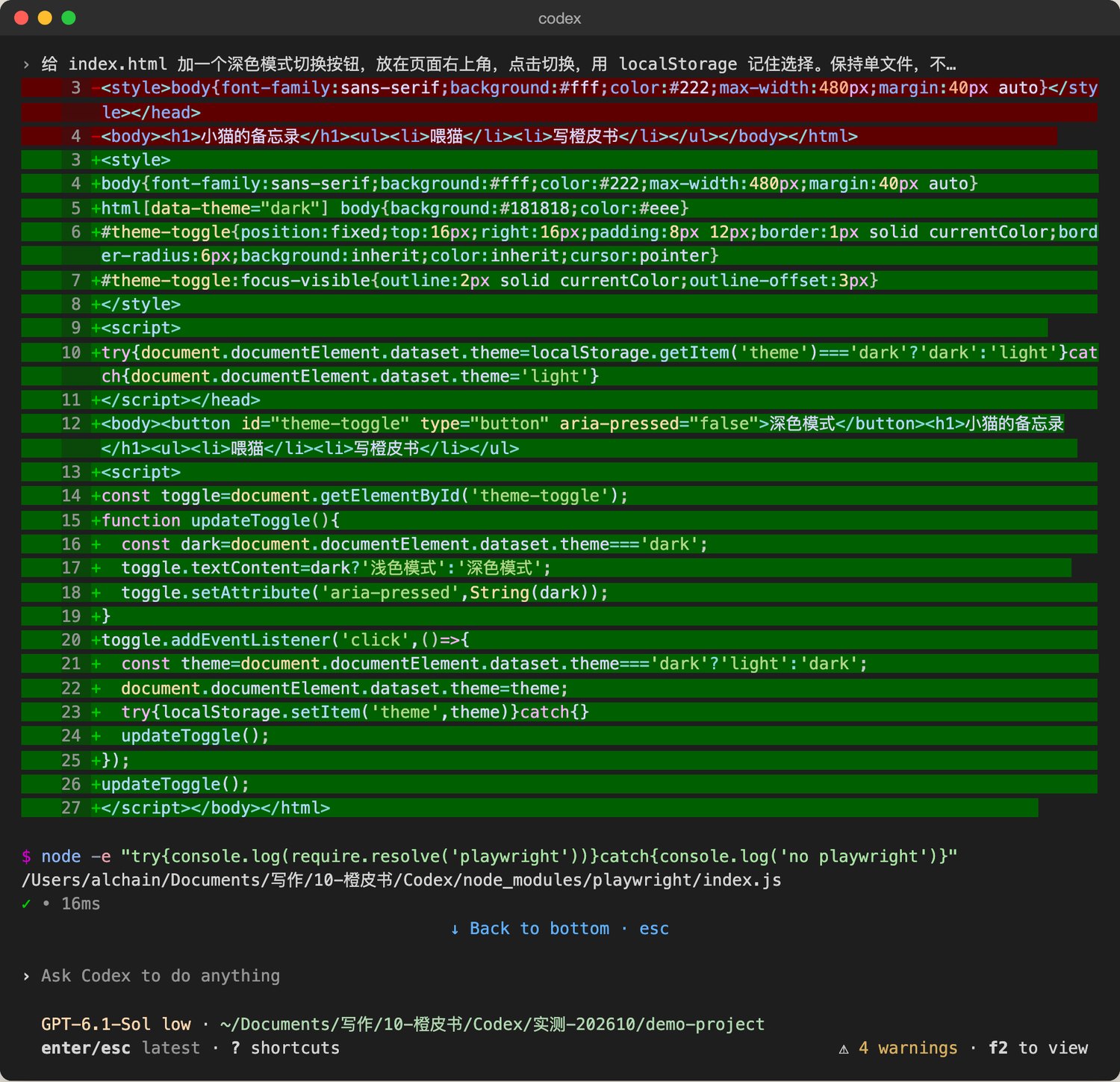Click the added '#theme-toggle{position:fixed' line
This screenshot has height=1082, width=1120.
(x=560, y=244)
